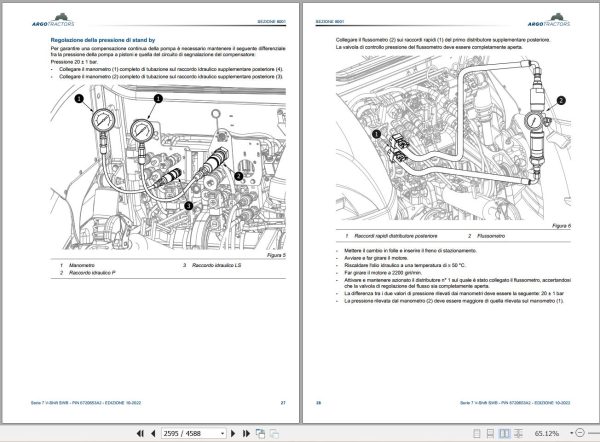Go to the next view (greyed icon)
Image resolution: width=600 pixels, height=442 pixels.
pyautogui.click(x=274, y=434)
